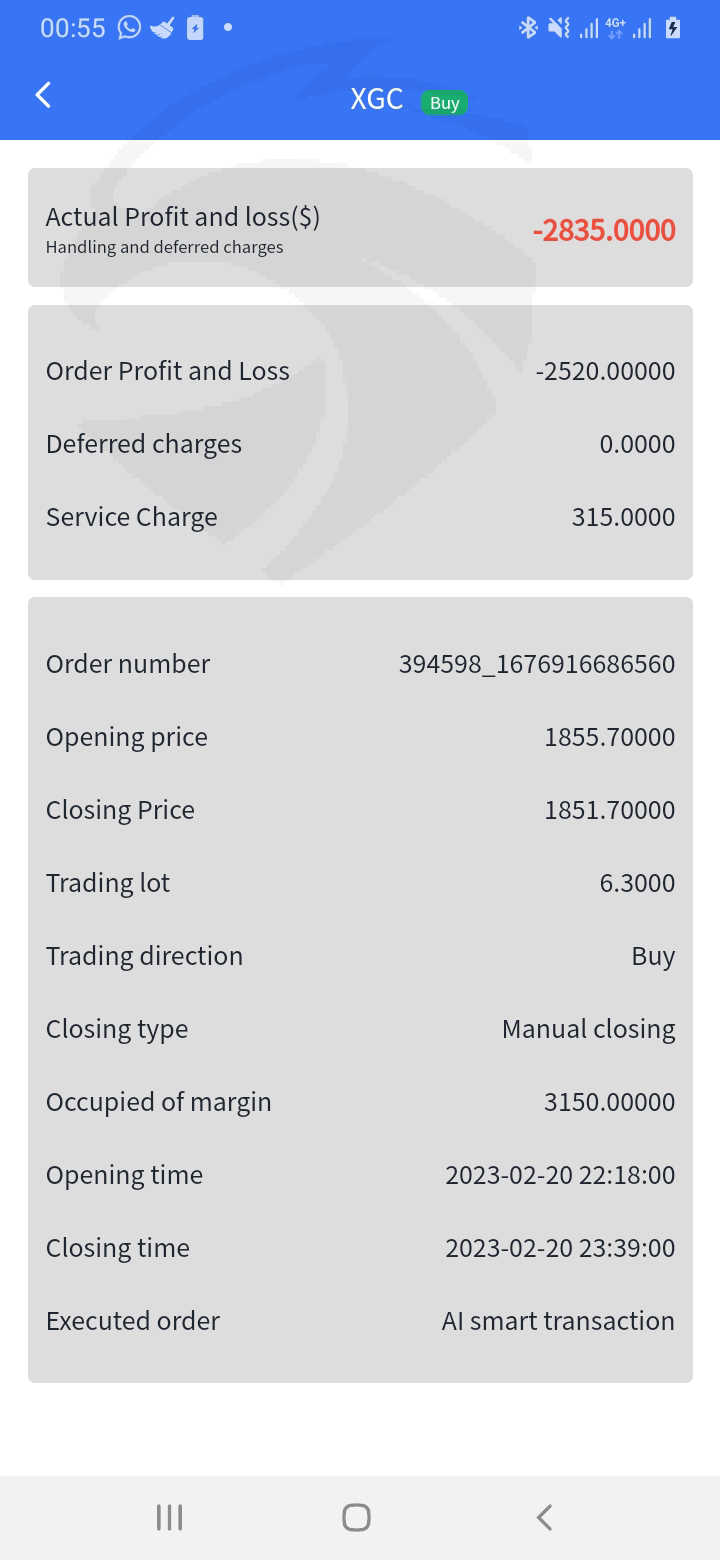
Task: Tap the AI smart transaction text
Action: coord(558,1321)
